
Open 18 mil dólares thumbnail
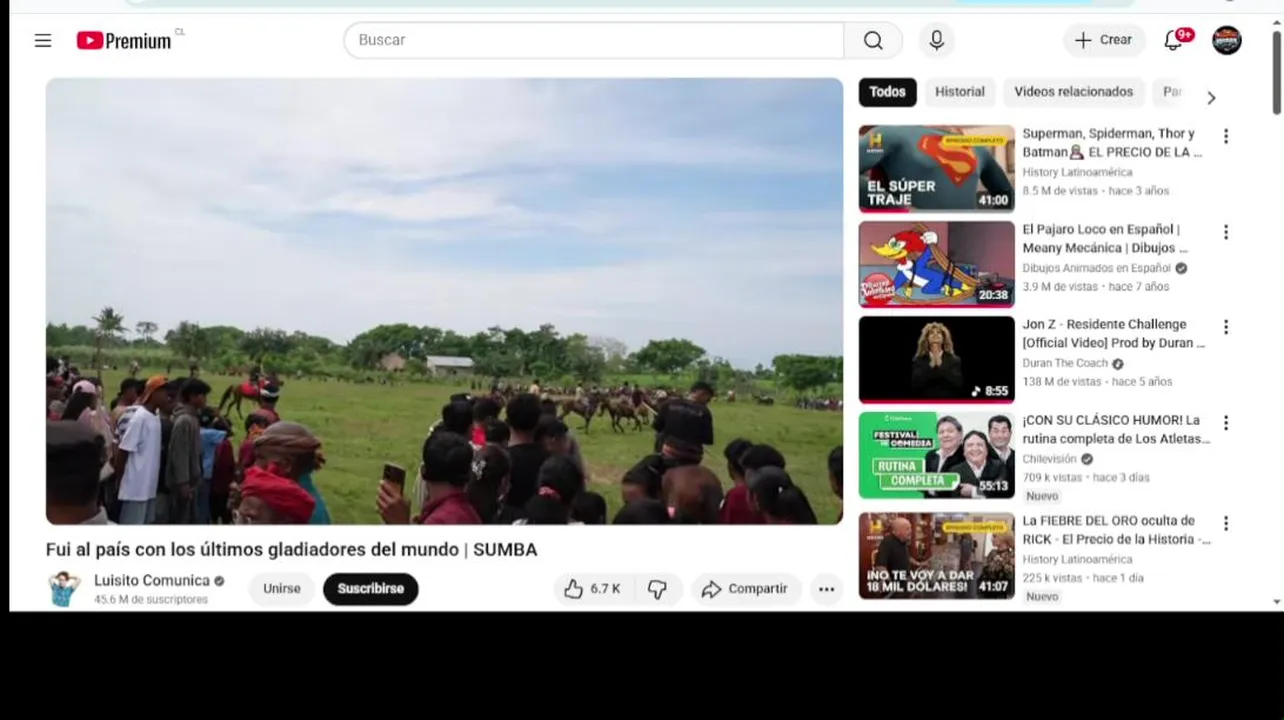936,556
